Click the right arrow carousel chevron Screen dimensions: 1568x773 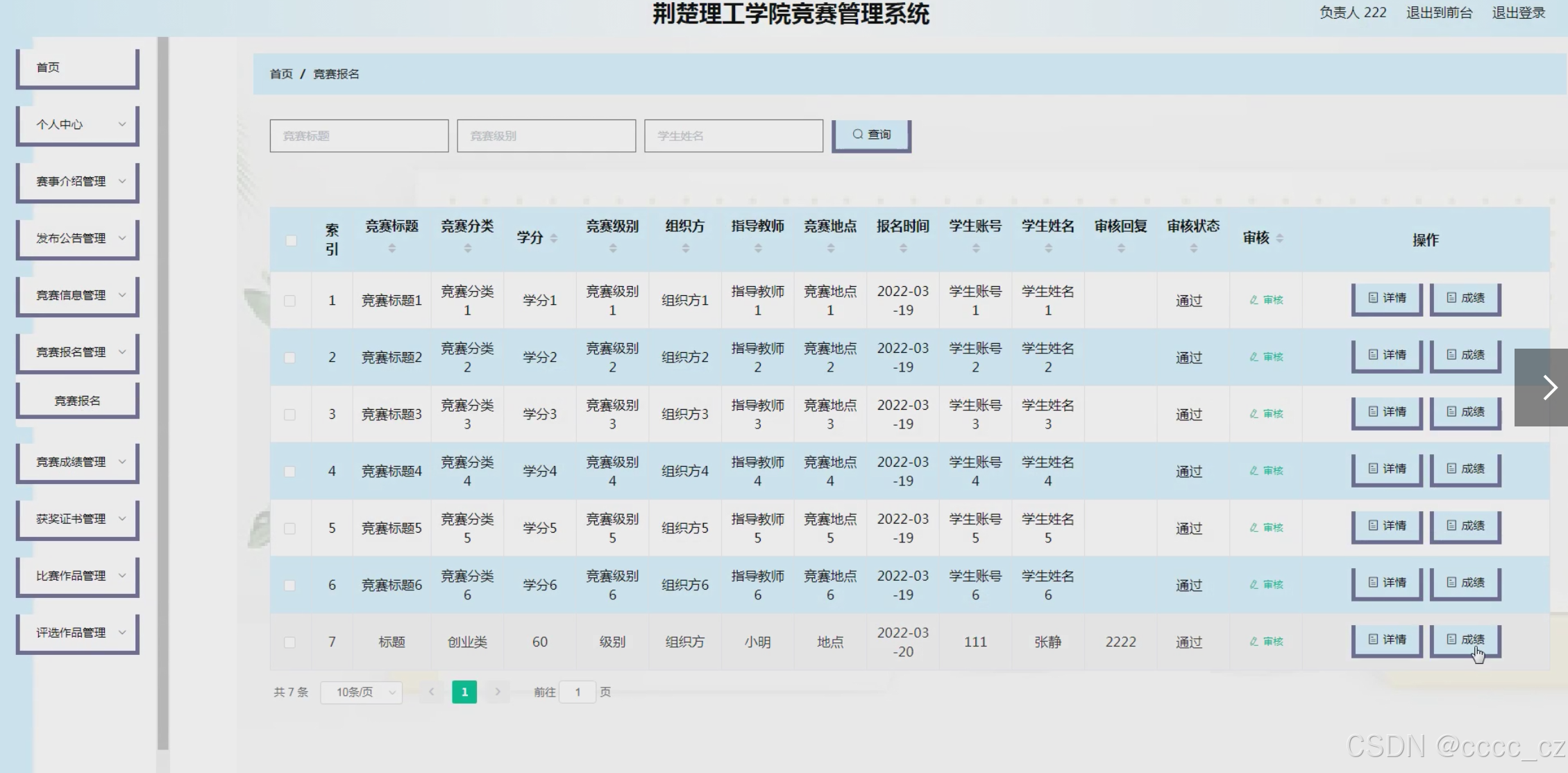tap(1549, 388)
